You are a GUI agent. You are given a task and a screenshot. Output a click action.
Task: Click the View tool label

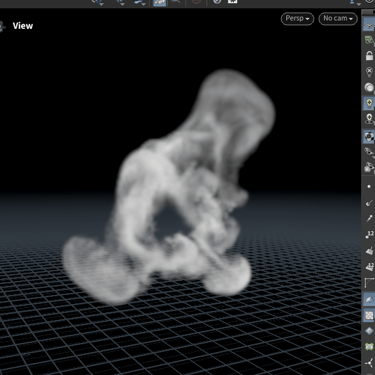(x=23, y=26)
